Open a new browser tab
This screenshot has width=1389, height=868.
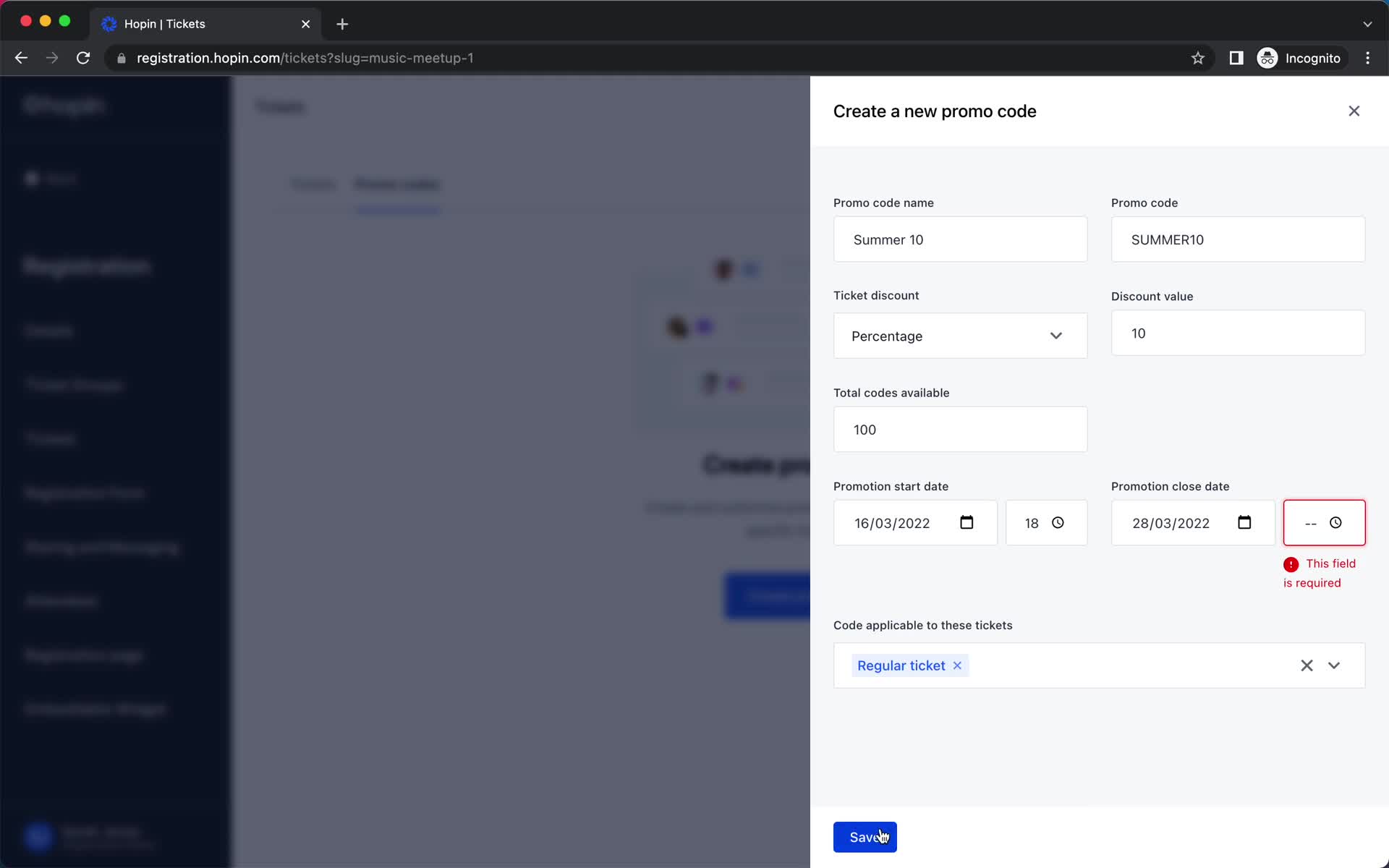point(342,24)
